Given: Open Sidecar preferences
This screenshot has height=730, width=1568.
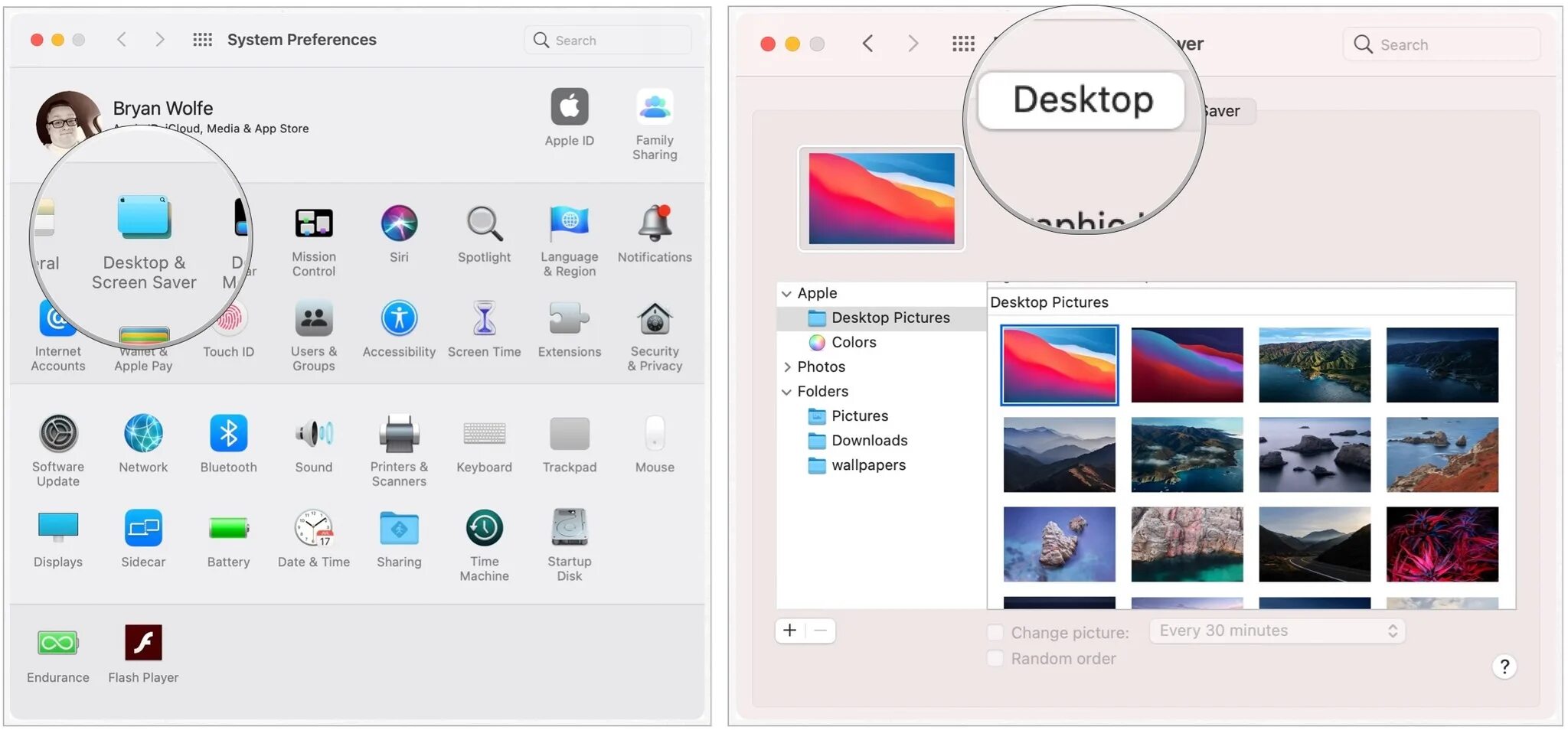Looking at the screenshot, I should [143, 539].
